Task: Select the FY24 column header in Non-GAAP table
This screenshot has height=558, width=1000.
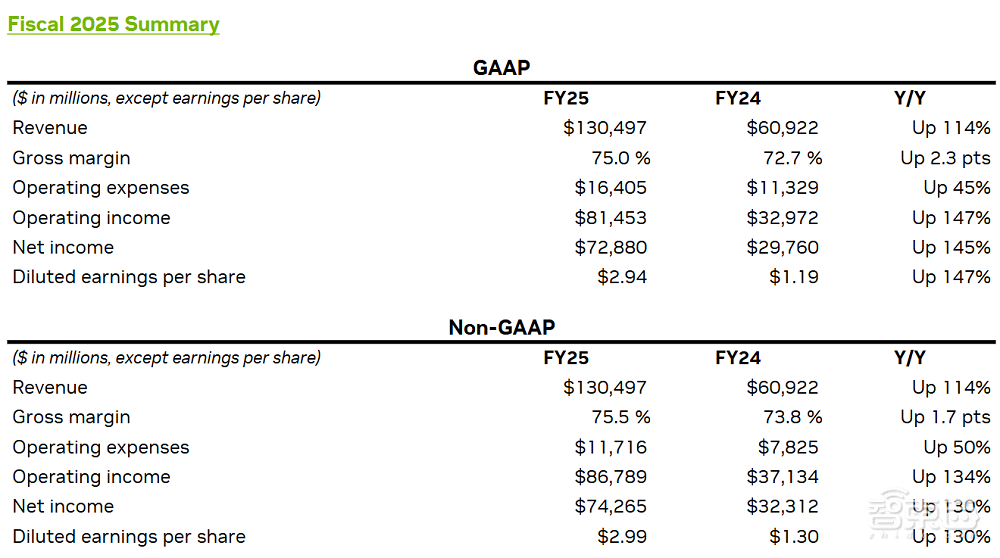Action: tap(738, 358)
